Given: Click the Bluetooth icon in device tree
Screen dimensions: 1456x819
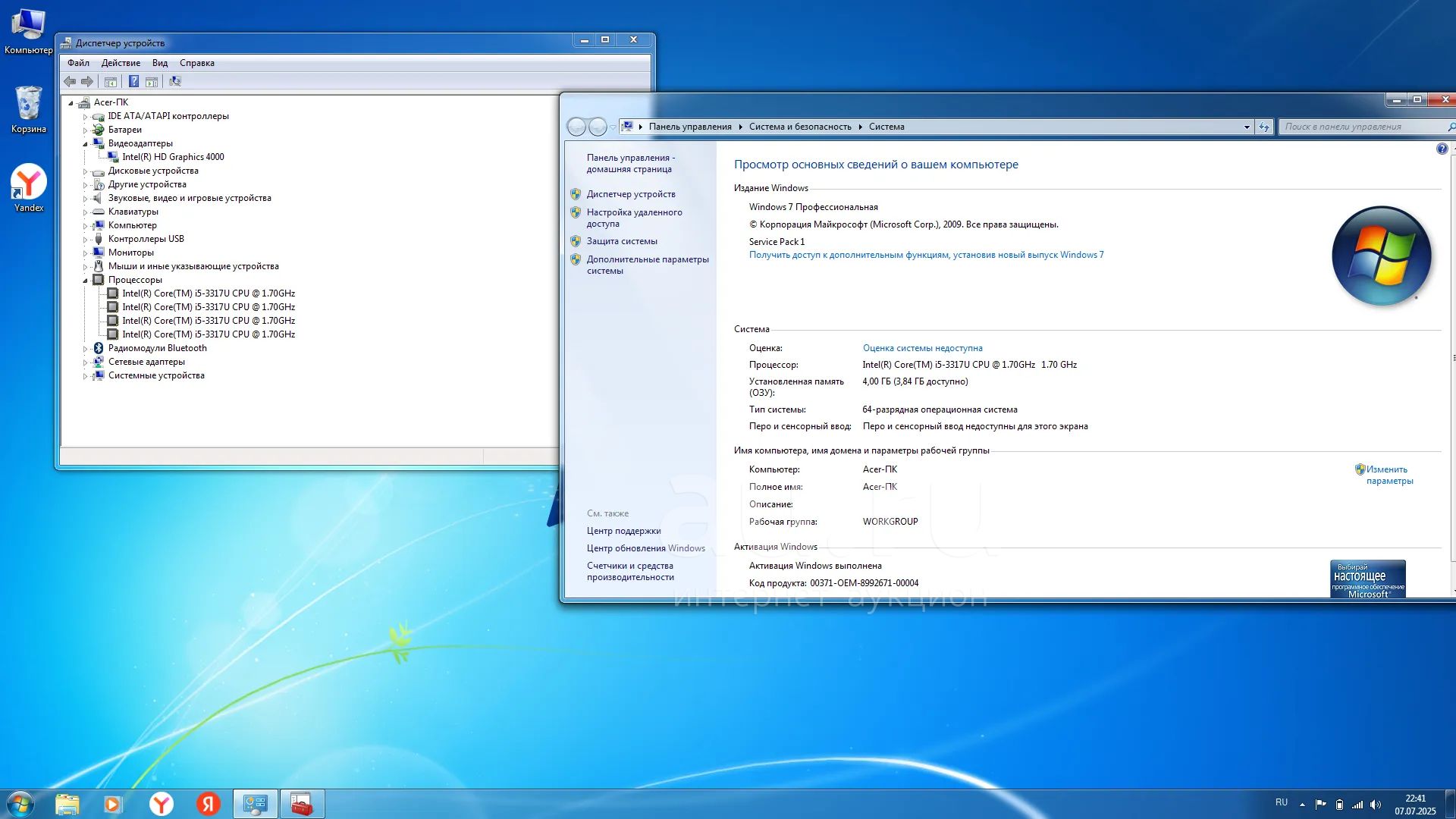Looking at the screenshot, I should [x=98, y=348].
